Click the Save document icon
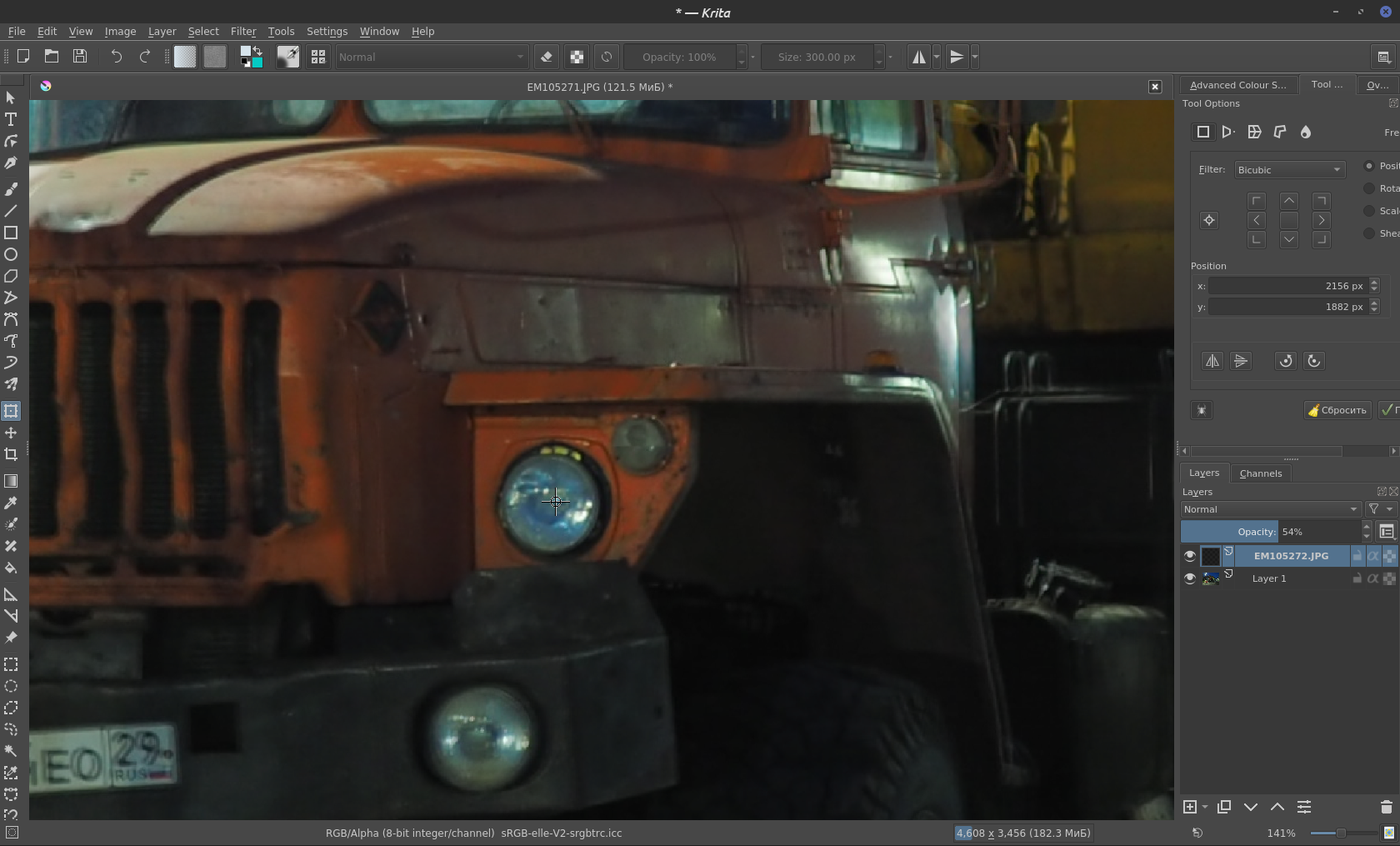 tap(80, 57)
